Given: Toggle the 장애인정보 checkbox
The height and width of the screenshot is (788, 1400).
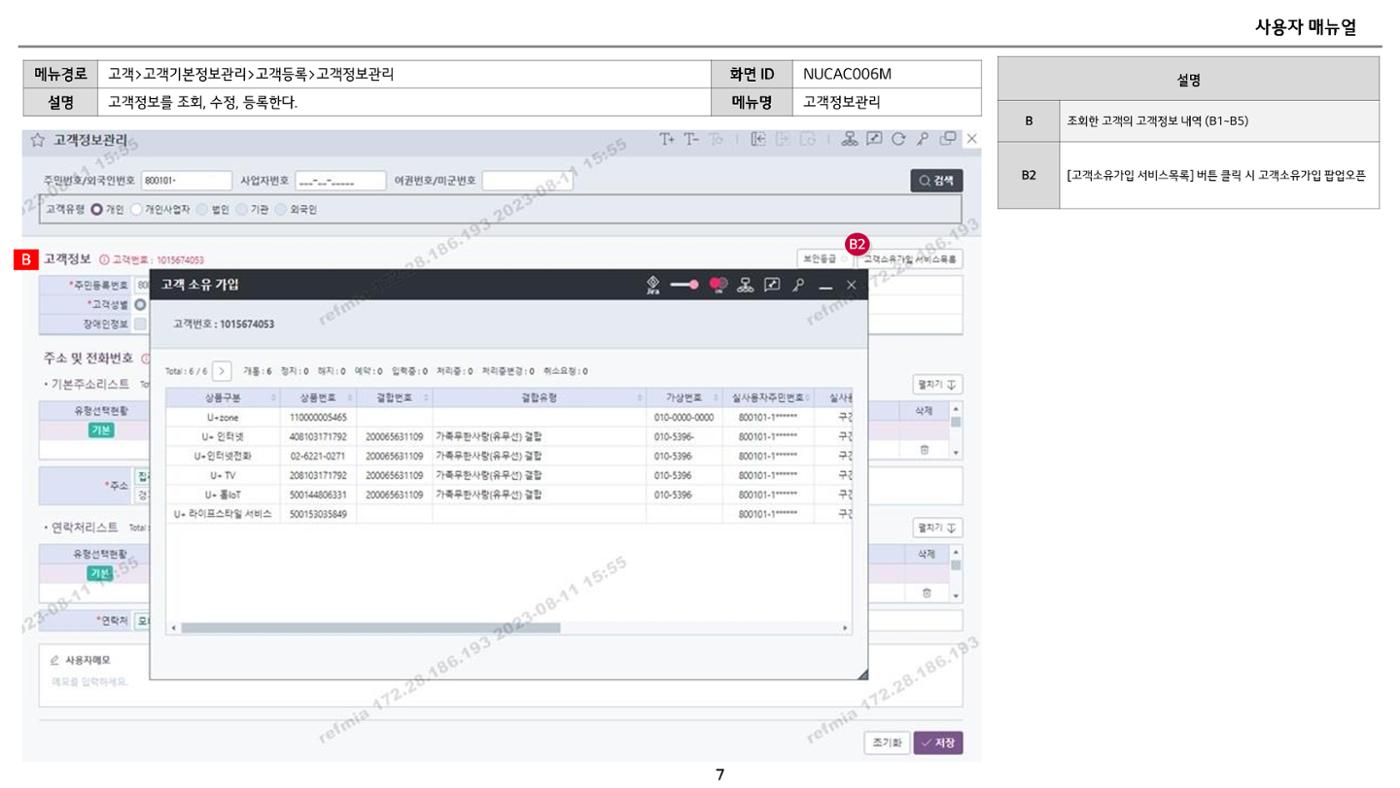Looking at the screenshot, I should pyautogui.click(x=140, y=324).
